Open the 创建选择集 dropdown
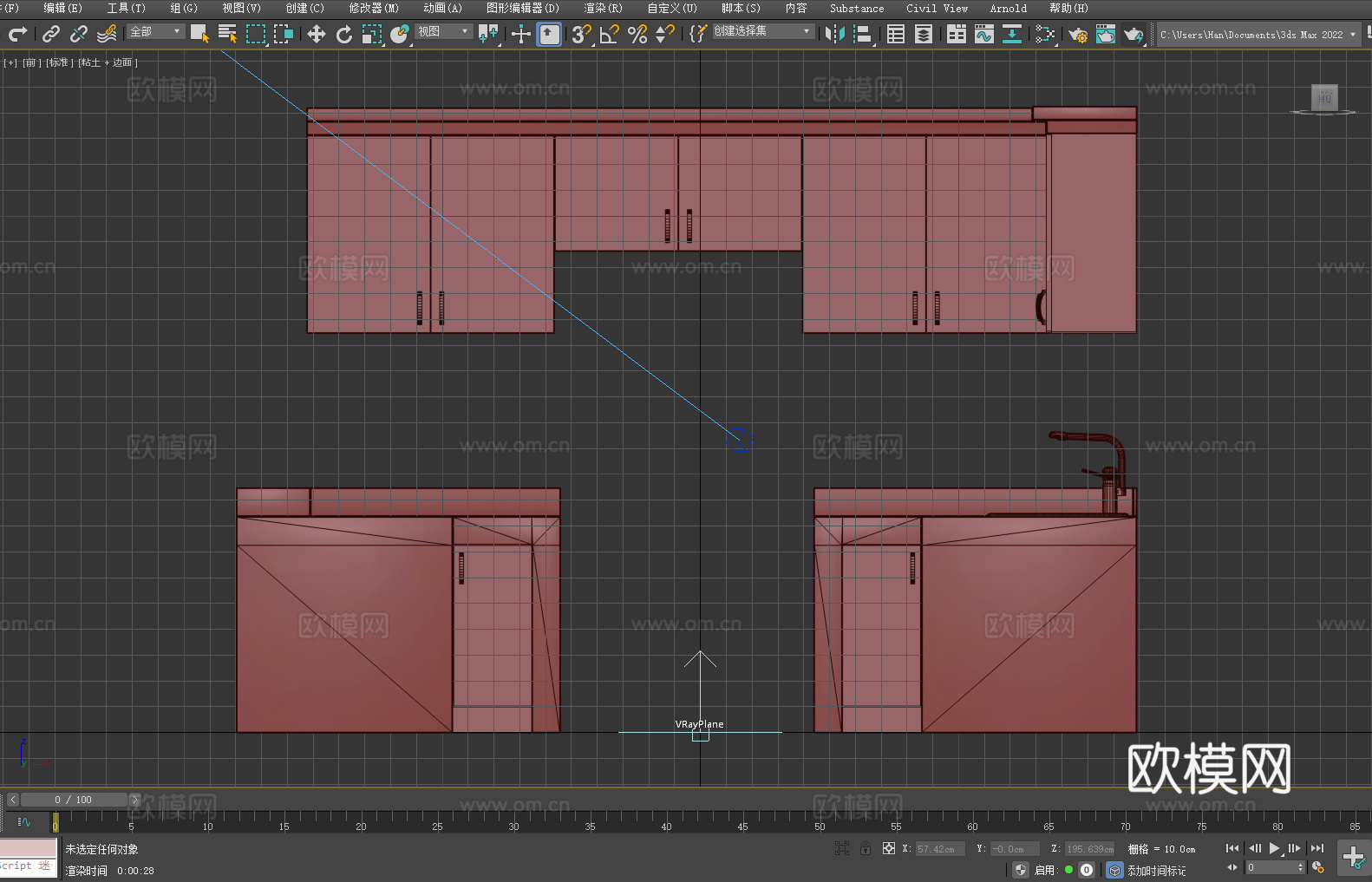Viewport: 1372px width, 882px height. click(x=763, y=31)
